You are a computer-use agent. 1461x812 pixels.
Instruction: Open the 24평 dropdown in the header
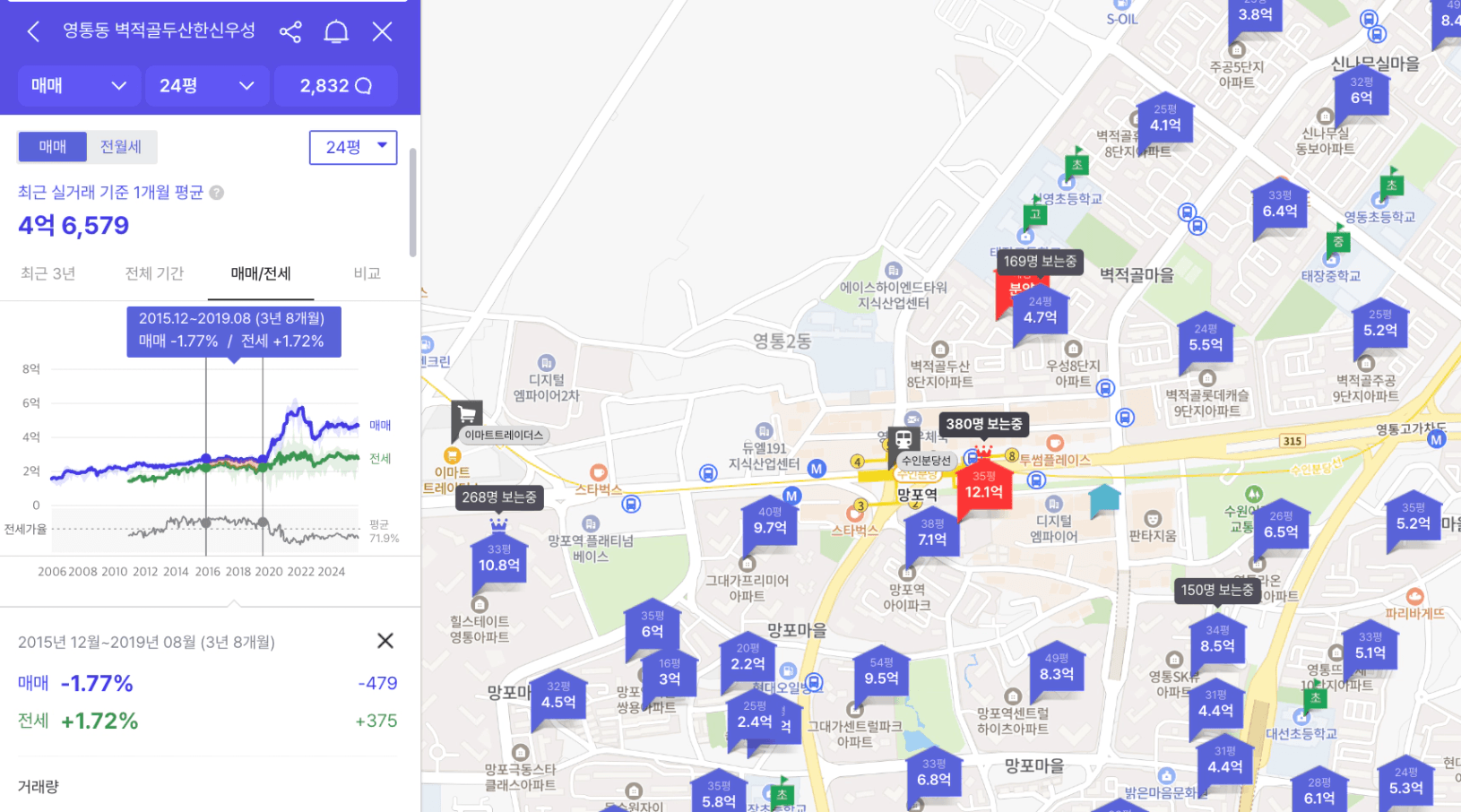pyautogui.click(x=206, y=86)
